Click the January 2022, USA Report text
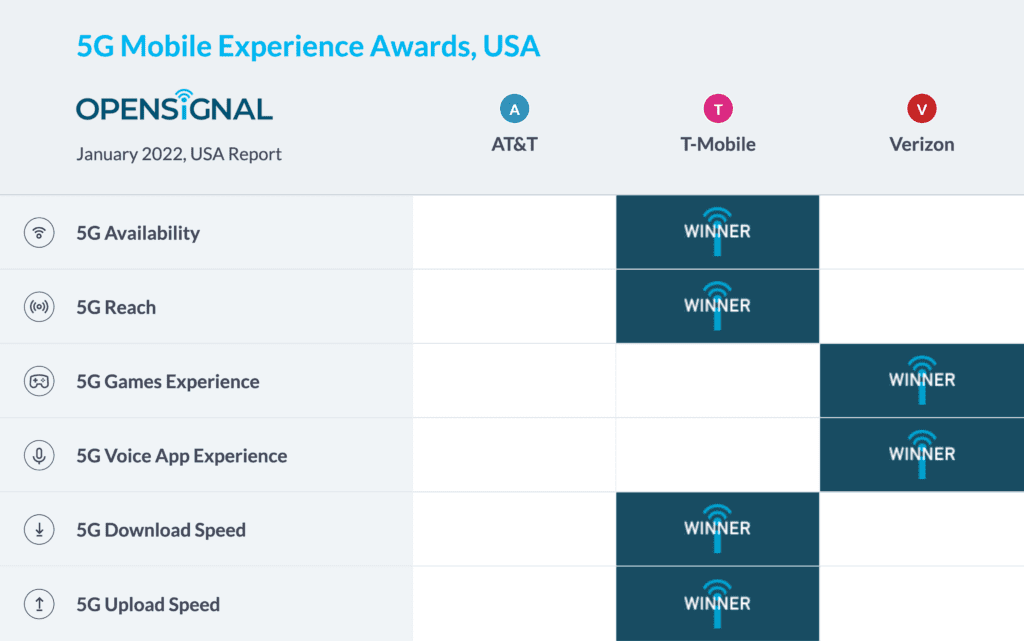The width and height of the screenshot is (1024, 641). pyautogui.click(x=179, y=154)
